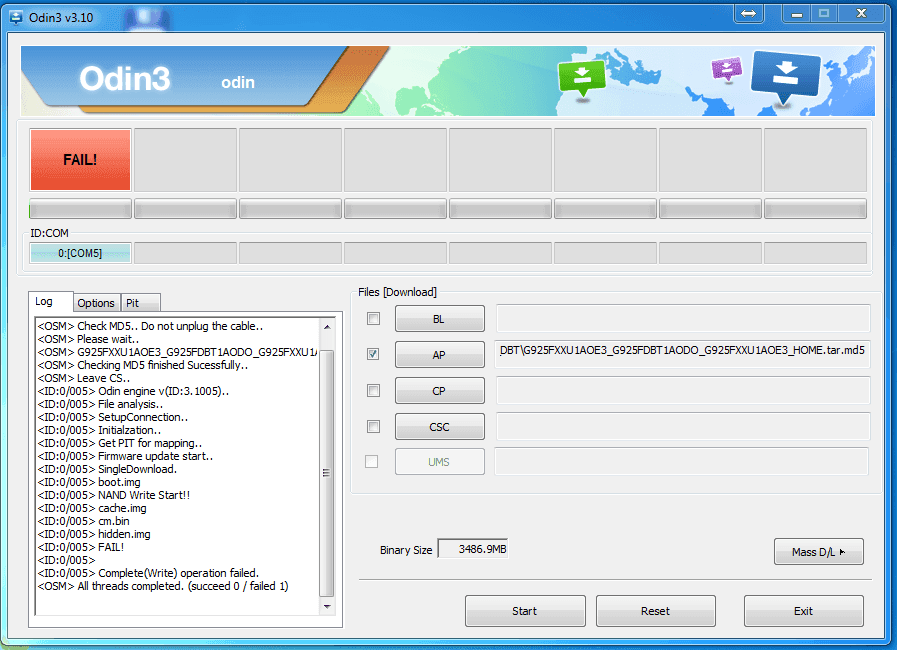
Task: Click the log scrollbar up arrow
Action: 327,327
